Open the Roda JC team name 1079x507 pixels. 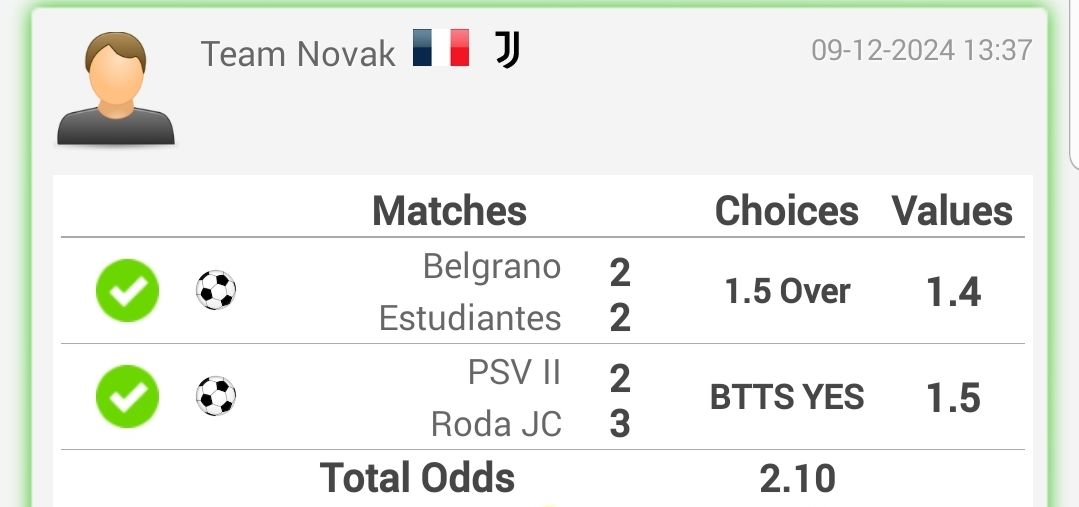[x=496, y=424]
